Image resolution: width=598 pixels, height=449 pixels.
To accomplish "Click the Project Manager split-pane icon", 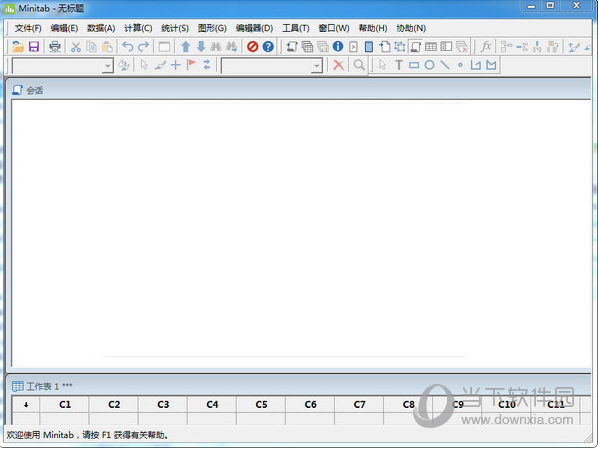I will pyautogui.click(x=446, y=47).
